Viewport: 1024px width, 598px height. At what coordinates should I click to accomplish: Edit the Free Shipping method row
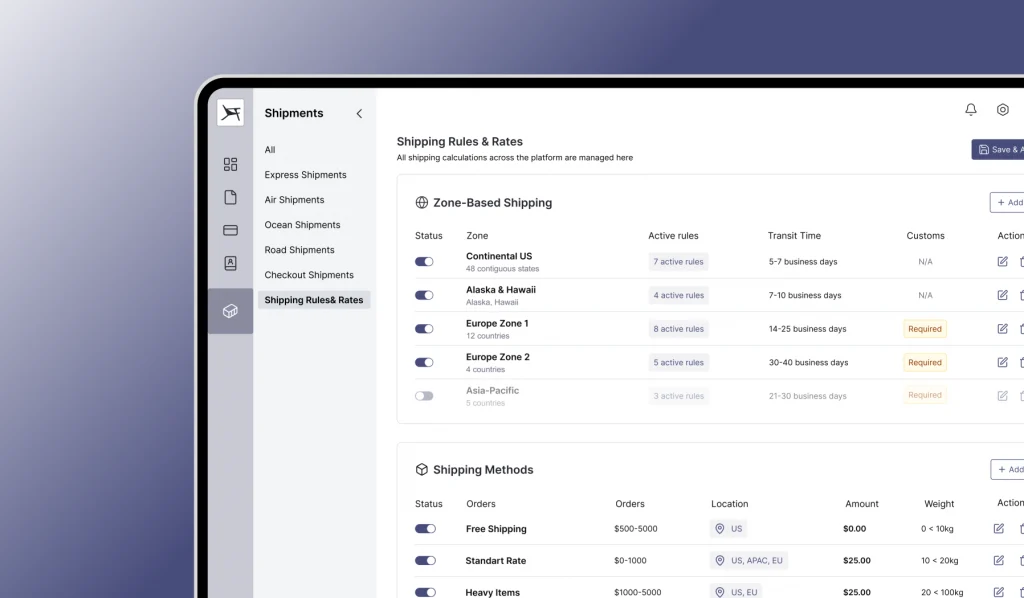coord(999,529)
